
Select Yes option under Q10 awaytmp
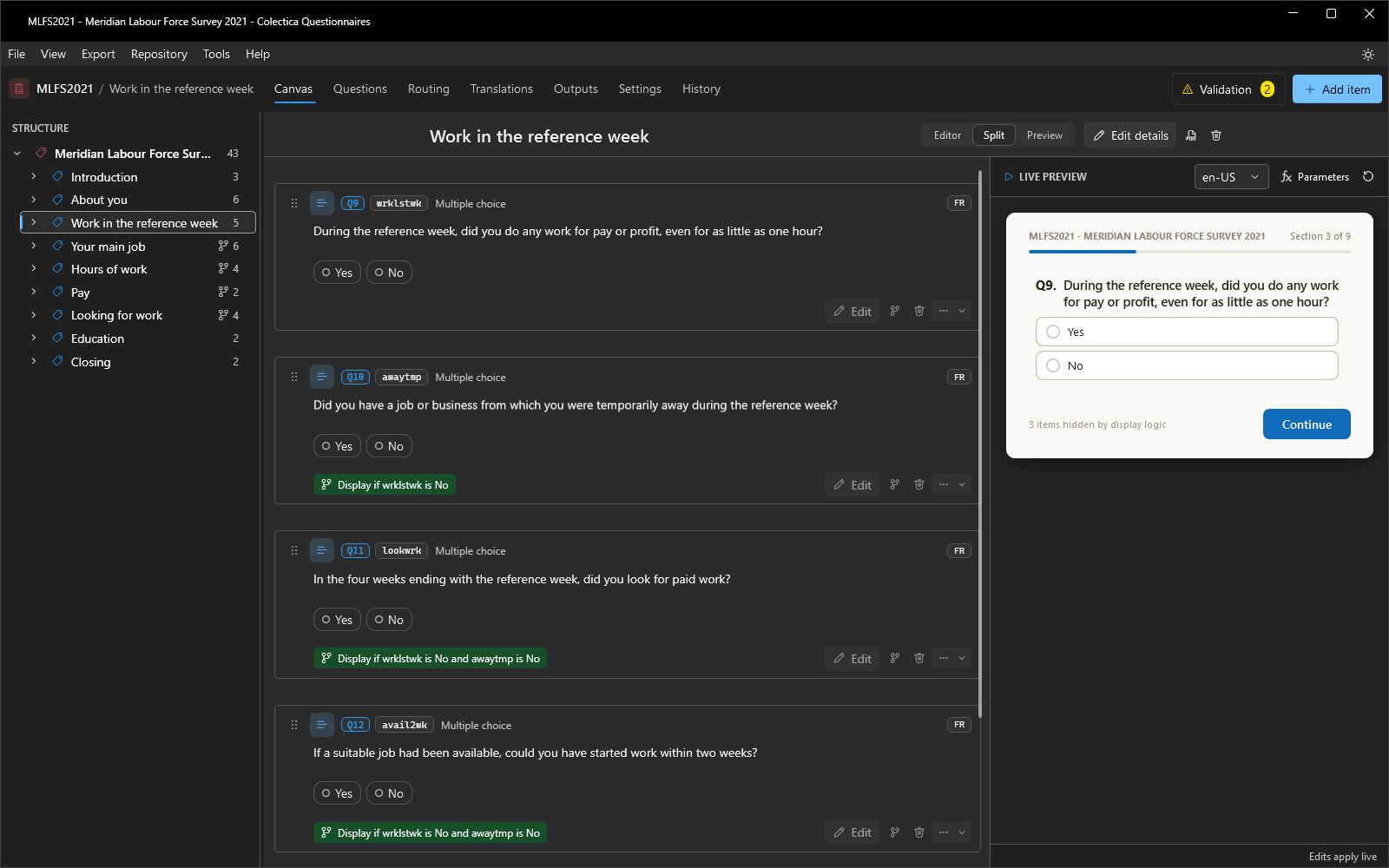point(337,446)
